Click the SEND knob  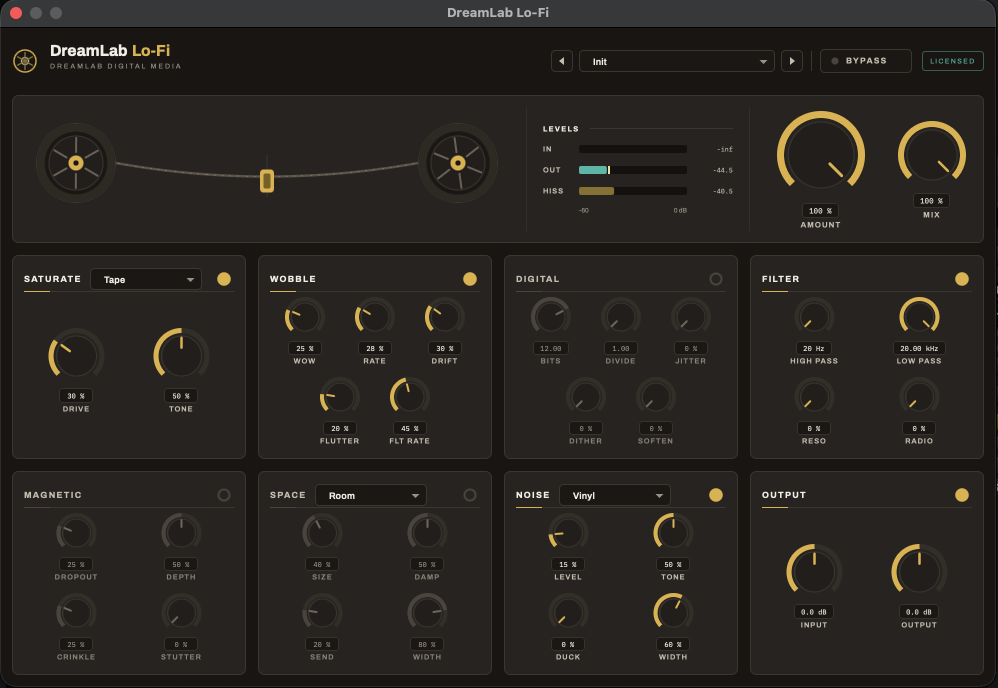click(x=322, y=613)
